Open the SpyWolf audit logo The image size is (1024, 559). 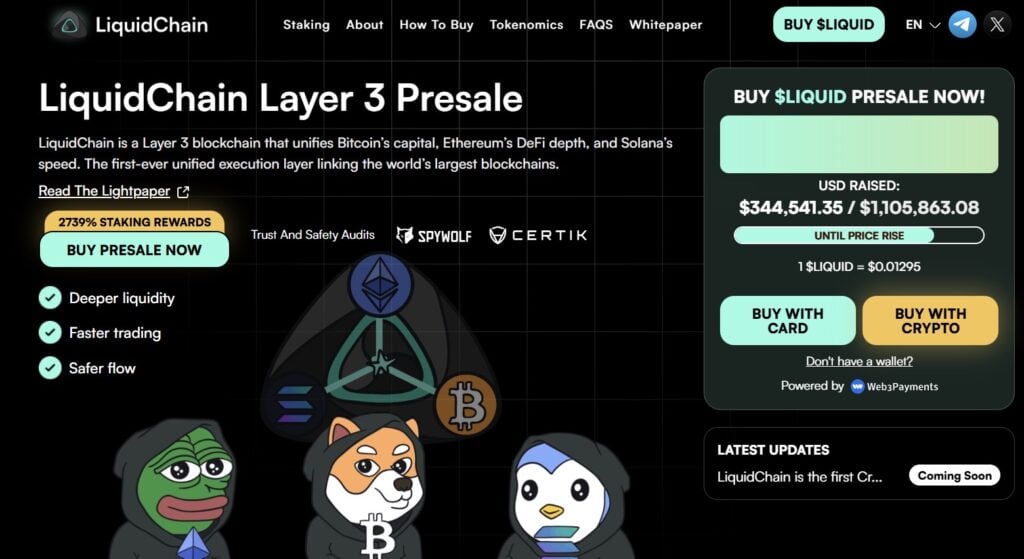[x=434, y=235]
